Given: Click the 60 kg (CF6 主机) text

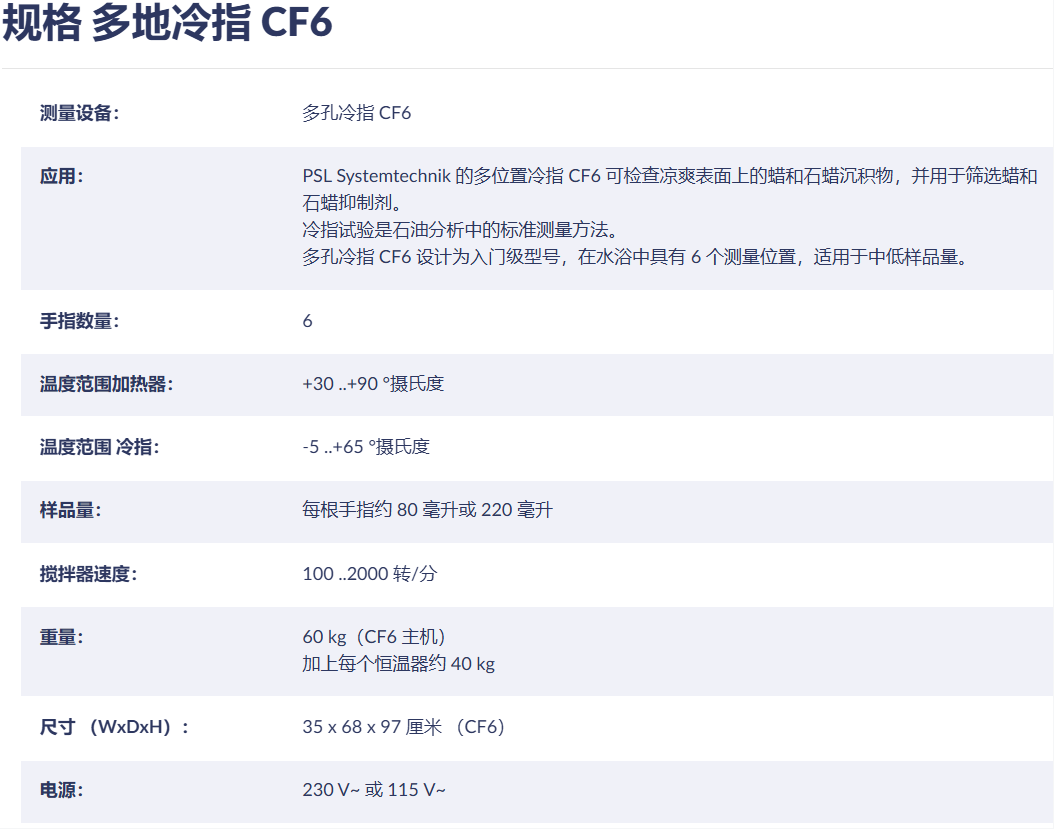Looking at the screenshot, I should point(374,637).
